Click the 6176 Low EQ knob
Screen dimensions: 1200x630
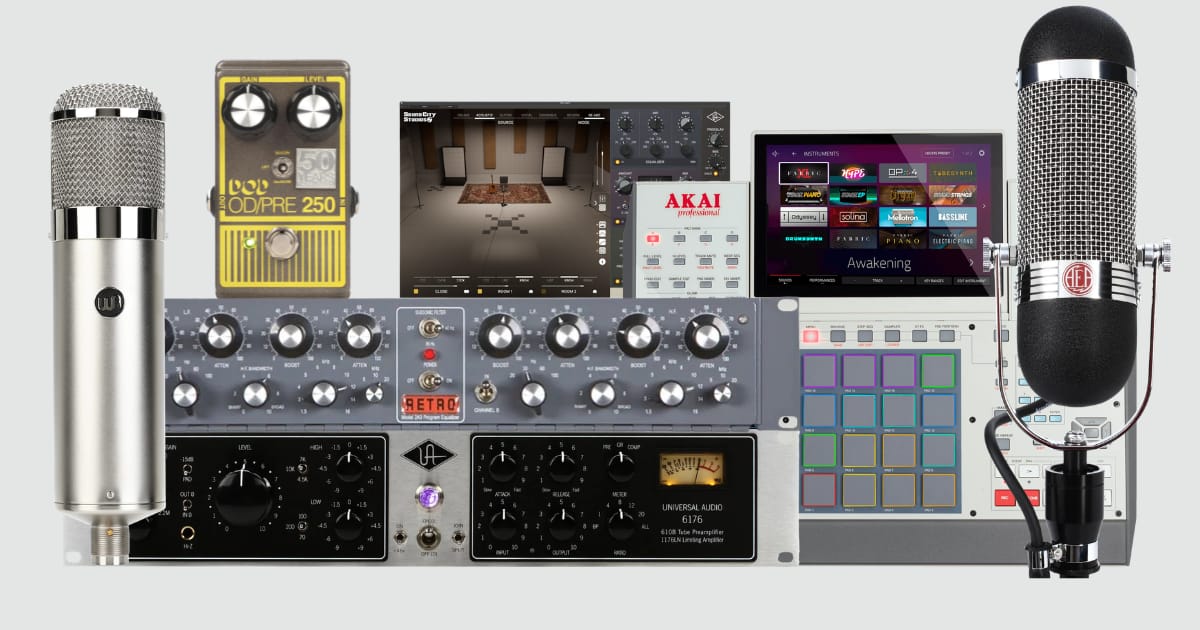coord(349,524)
